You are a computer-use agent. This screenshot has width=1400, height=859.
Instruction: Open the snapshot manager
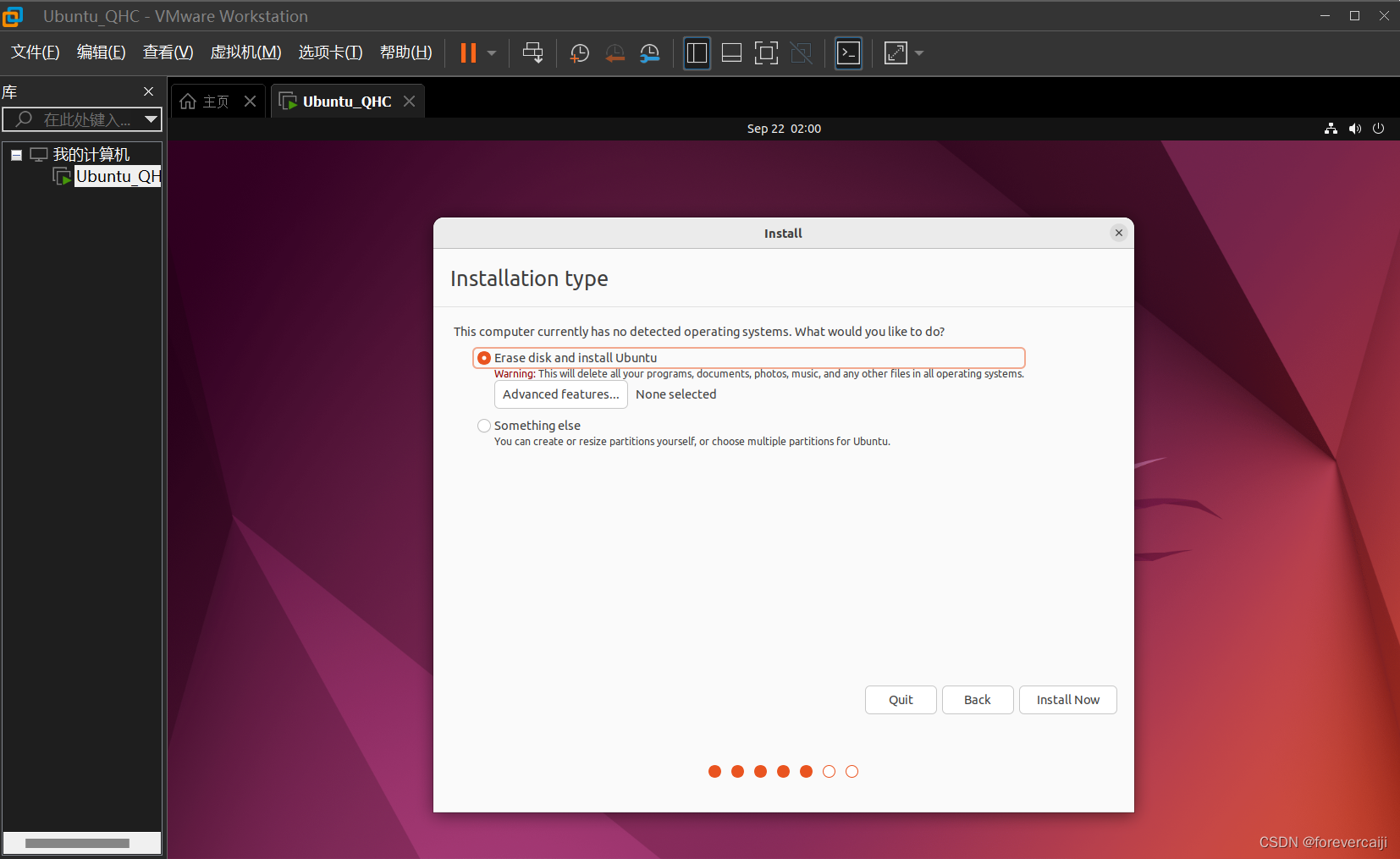tap(650, 53)
